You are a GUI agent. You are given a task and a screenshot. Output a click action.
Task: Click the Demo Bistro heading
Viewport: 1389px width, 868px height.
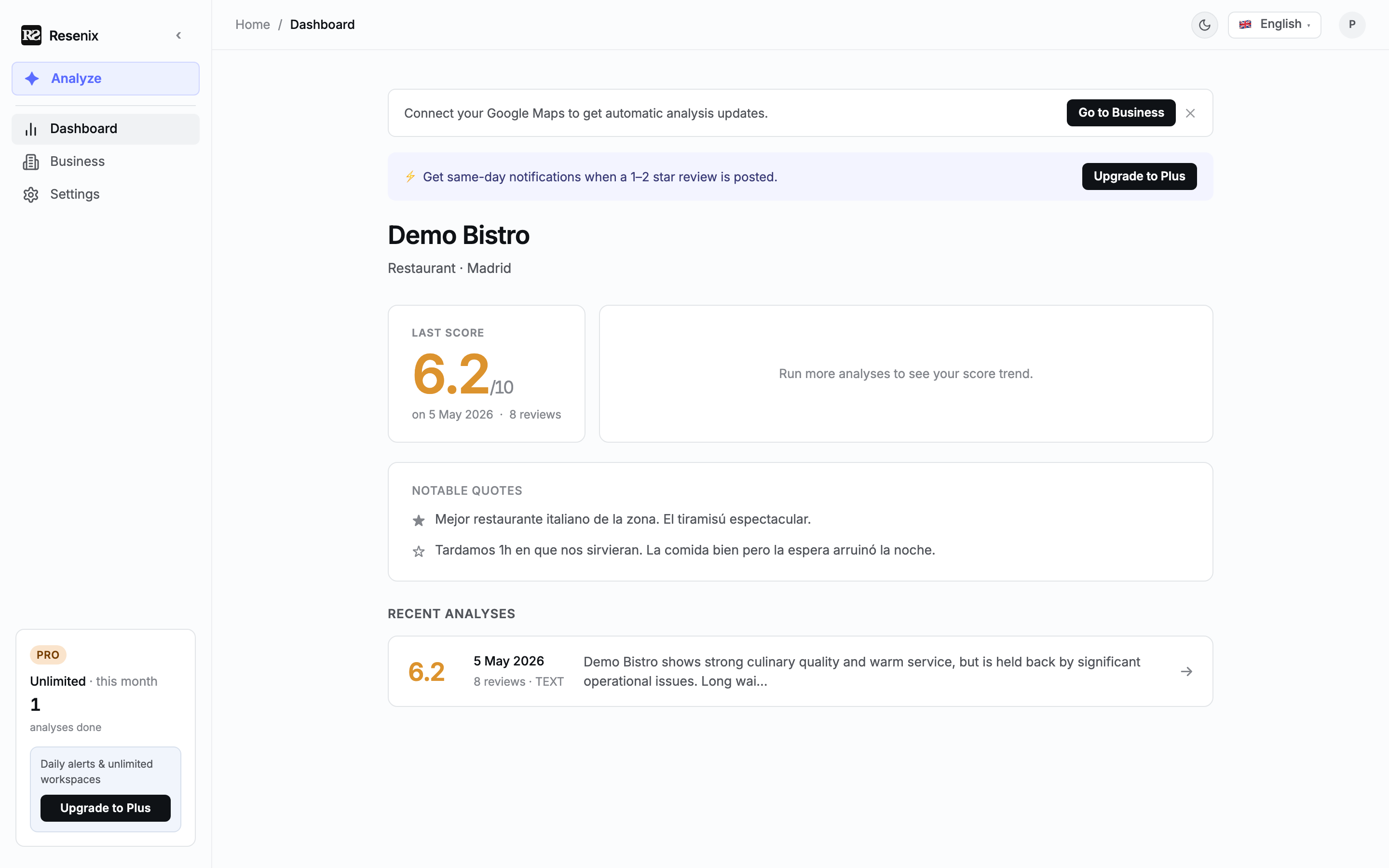pos(459,235)
